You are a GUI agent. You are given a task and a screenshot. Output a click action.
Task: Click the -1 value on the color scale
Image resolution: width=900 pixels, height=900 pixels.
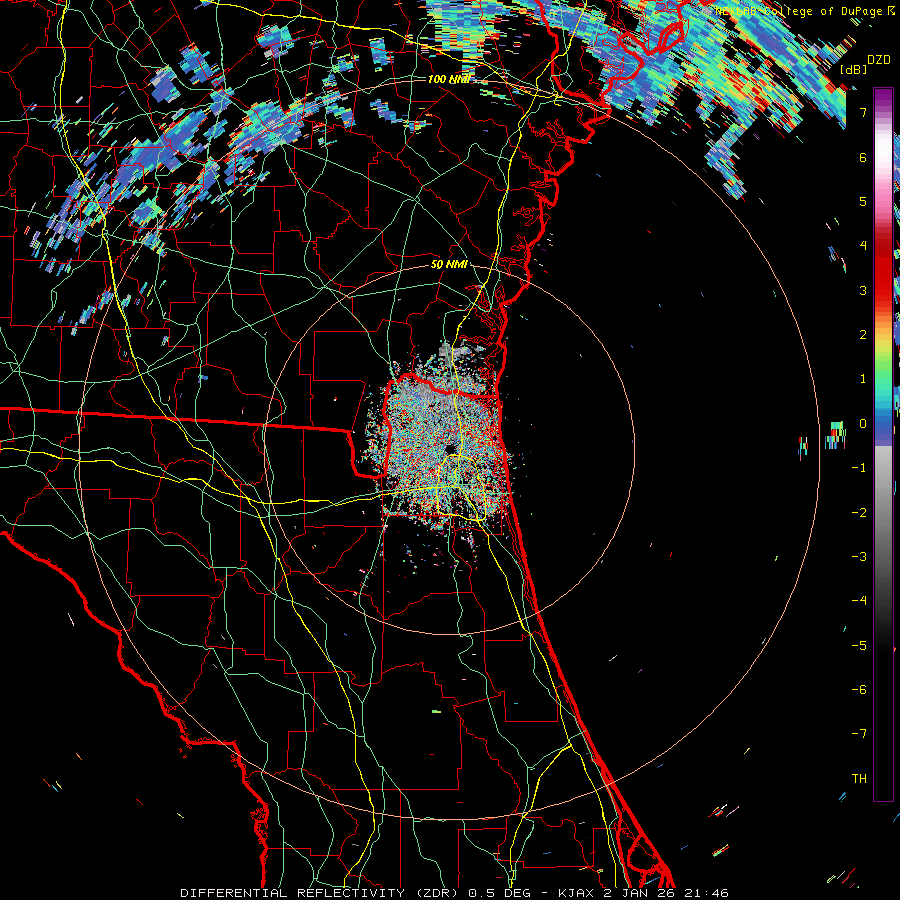859,468
